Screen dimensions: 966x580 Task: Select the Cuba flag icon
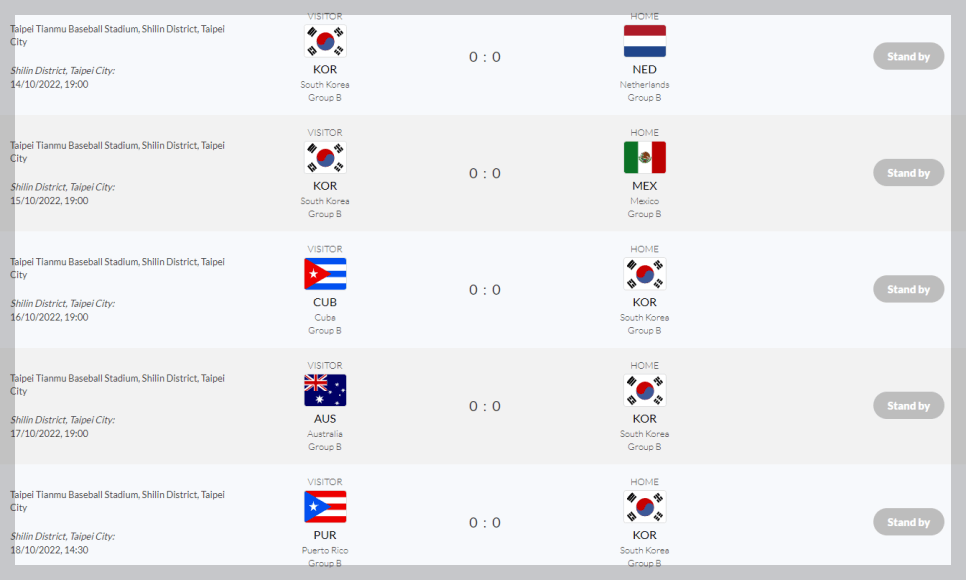[324, 273]
